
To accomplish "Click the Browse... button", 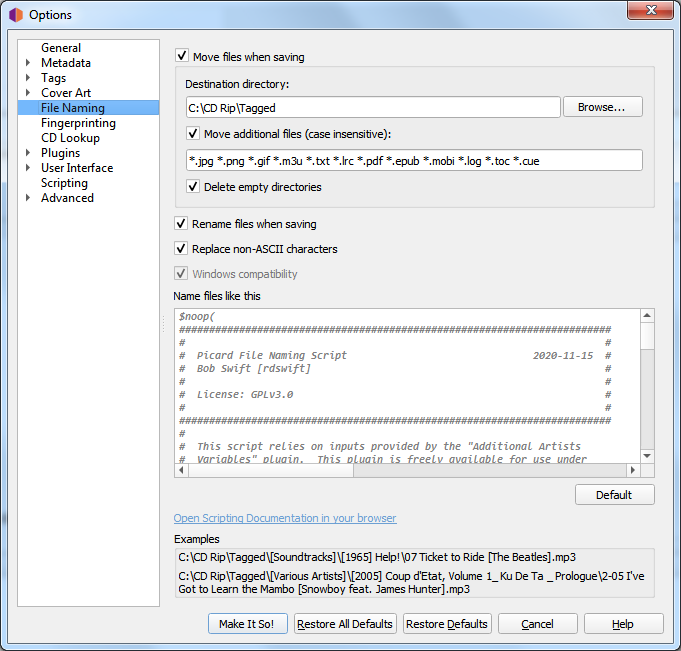I will coord(602,107).
